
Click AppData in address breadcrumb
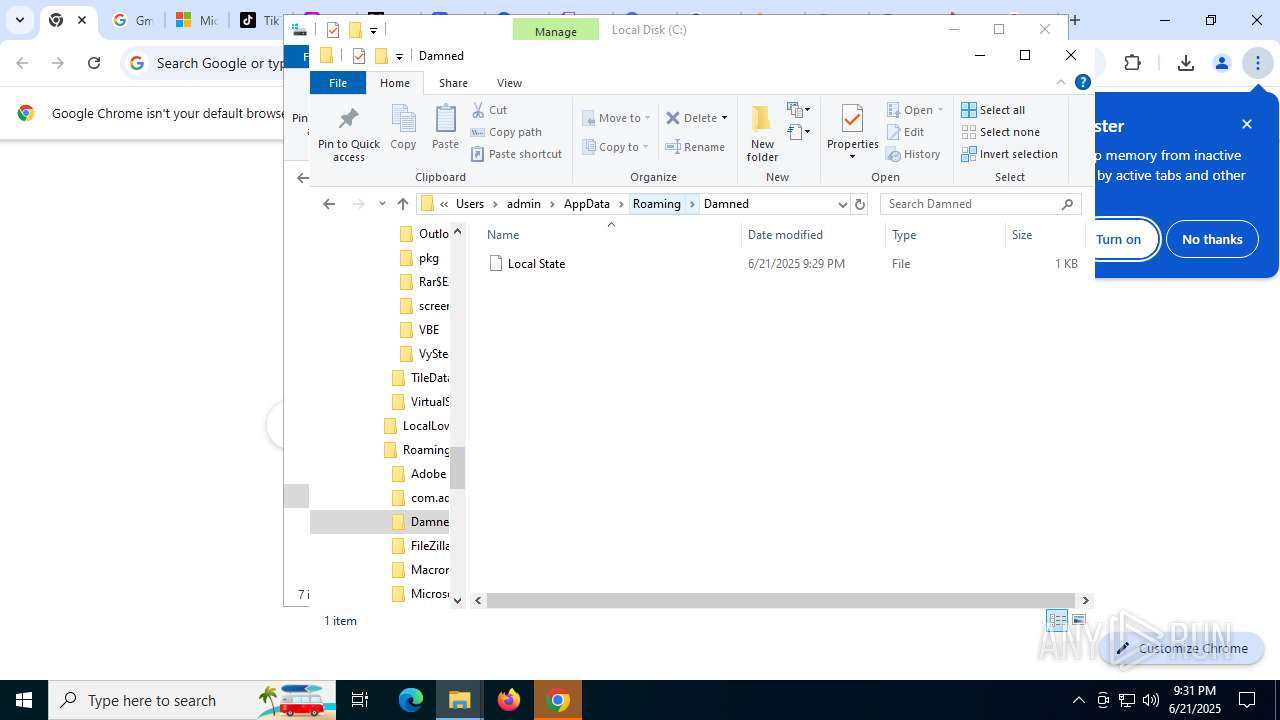click(x=586, y=204)
